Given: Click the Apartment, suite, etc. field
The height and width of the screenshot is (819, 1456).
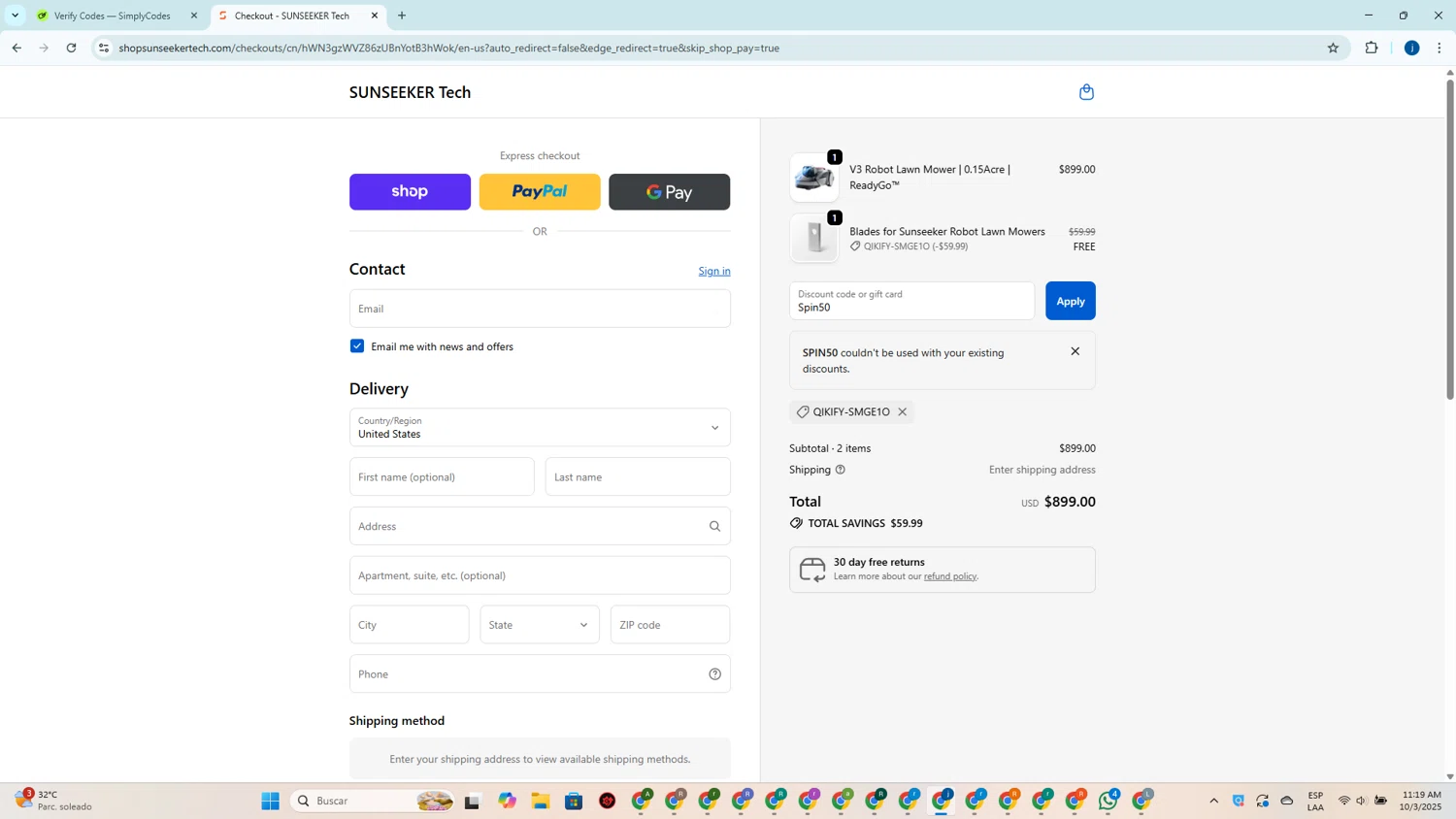Looking at the screenshot, I should tap(540, 575).
